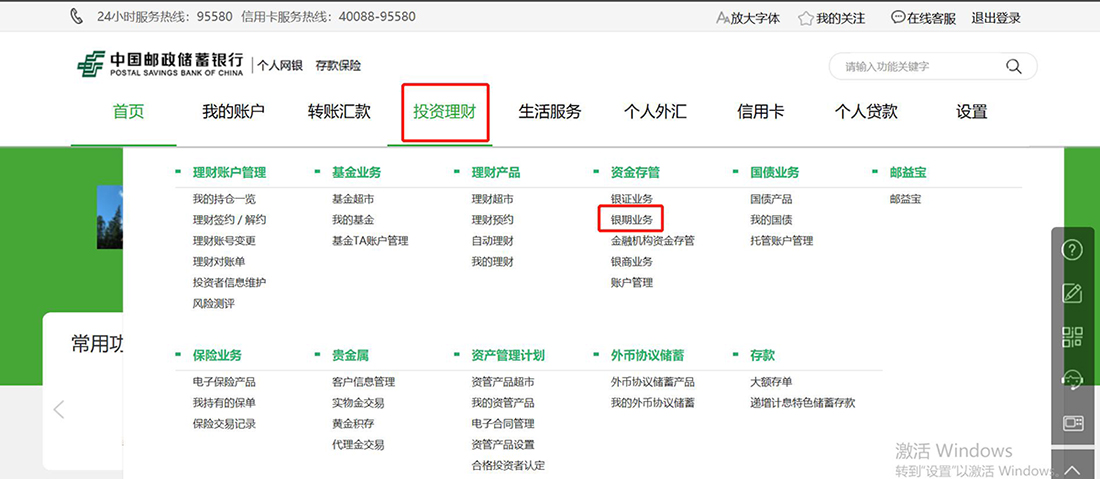This screenshot has width=1100, height=479.
Task: Click the left carousel arrow under 常用功能
Action: pos(59,409)
